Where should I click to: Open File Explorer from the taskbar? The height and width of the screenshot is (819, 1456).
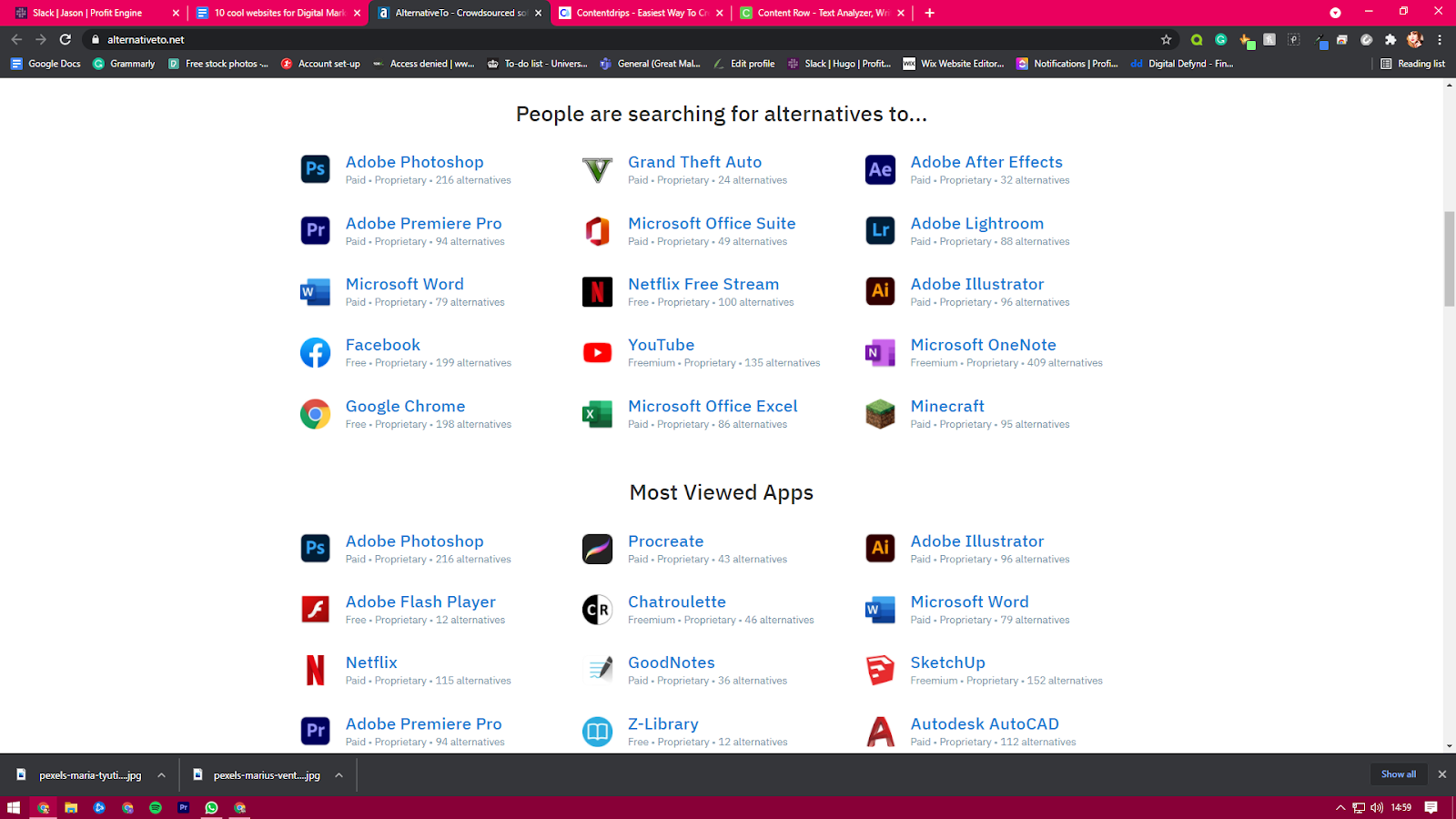tap(71, 807)
